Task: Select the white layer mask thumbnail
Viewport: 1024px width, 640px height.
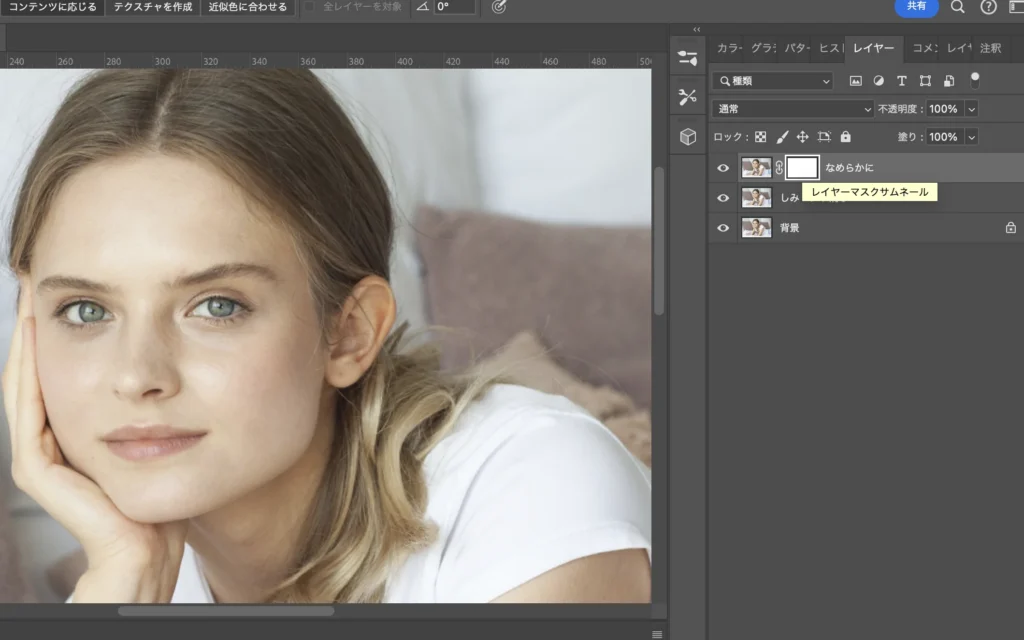Action: tap(802, 168)
